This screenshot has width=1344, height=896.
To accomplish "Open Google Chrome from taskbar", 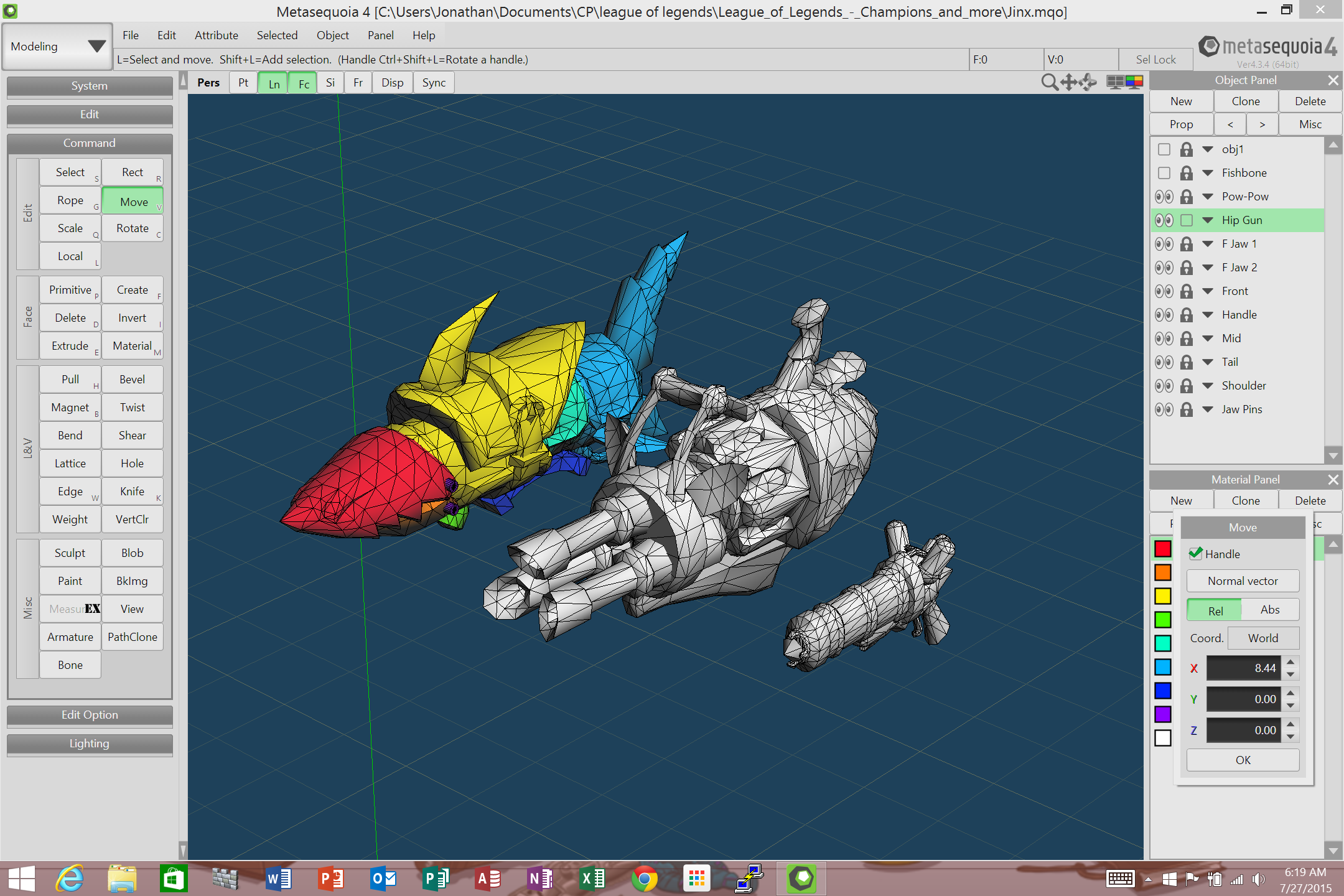I will click(x=644, y=879).
